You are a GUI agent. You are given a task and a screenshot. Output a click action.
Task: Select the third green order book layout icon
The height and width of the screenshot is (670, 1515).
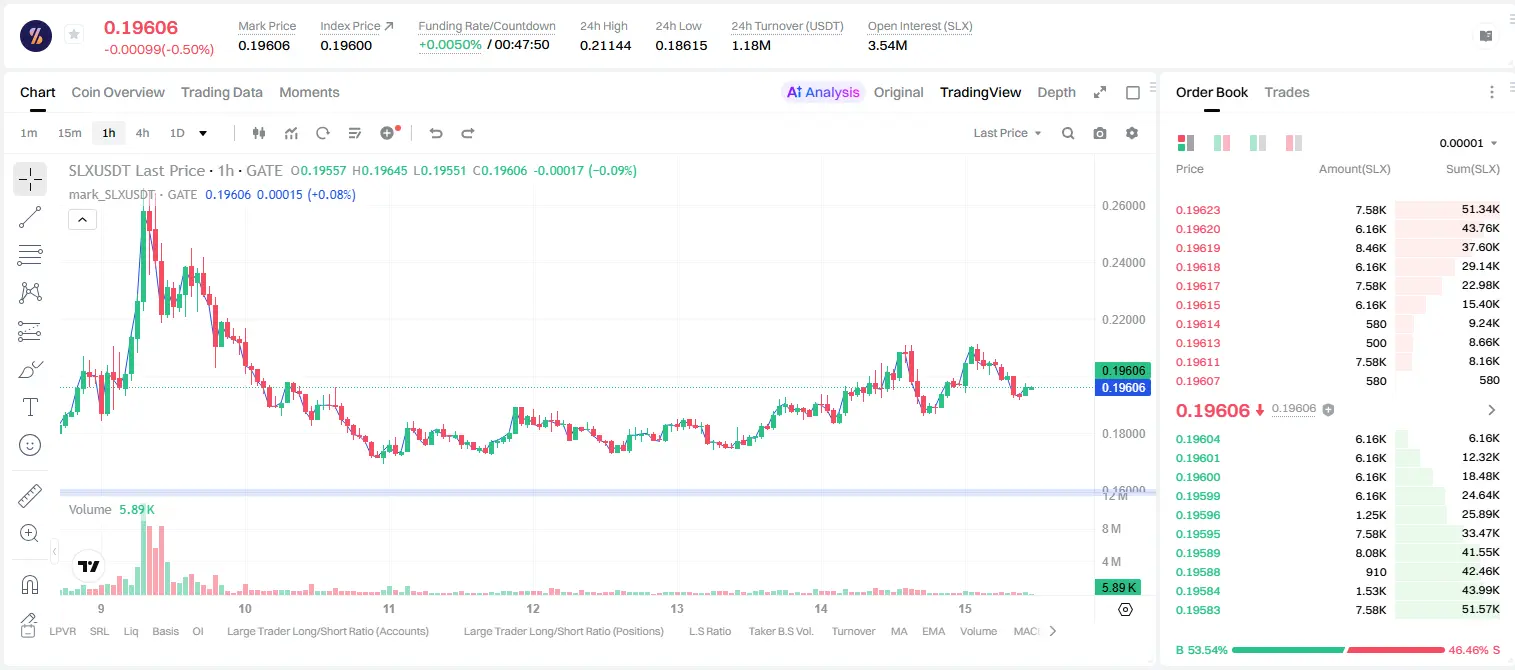pyautogui.click(x=1258, y=143)
